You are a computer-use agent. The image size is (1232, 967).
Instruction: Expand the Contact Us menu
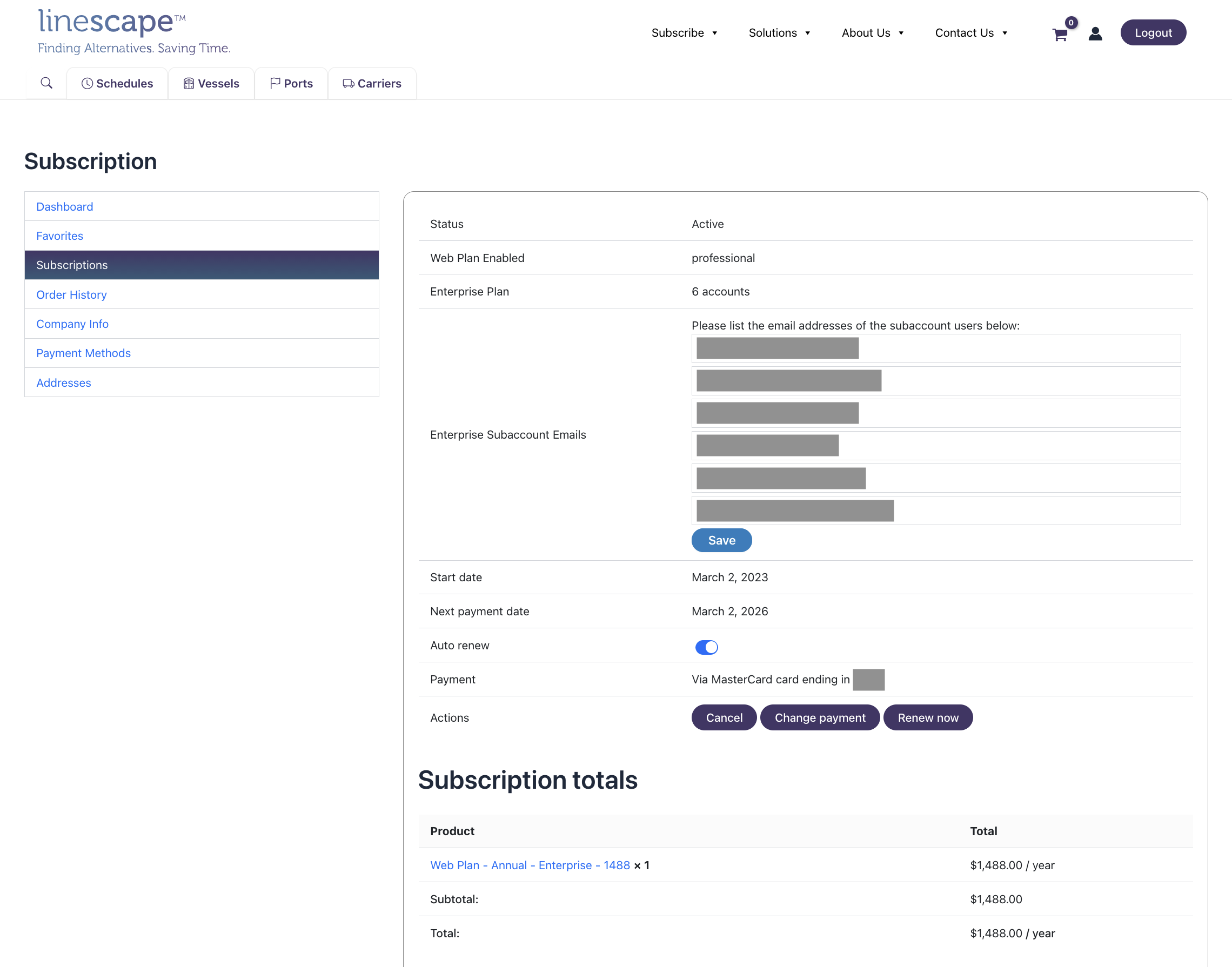tap(970, 33)
